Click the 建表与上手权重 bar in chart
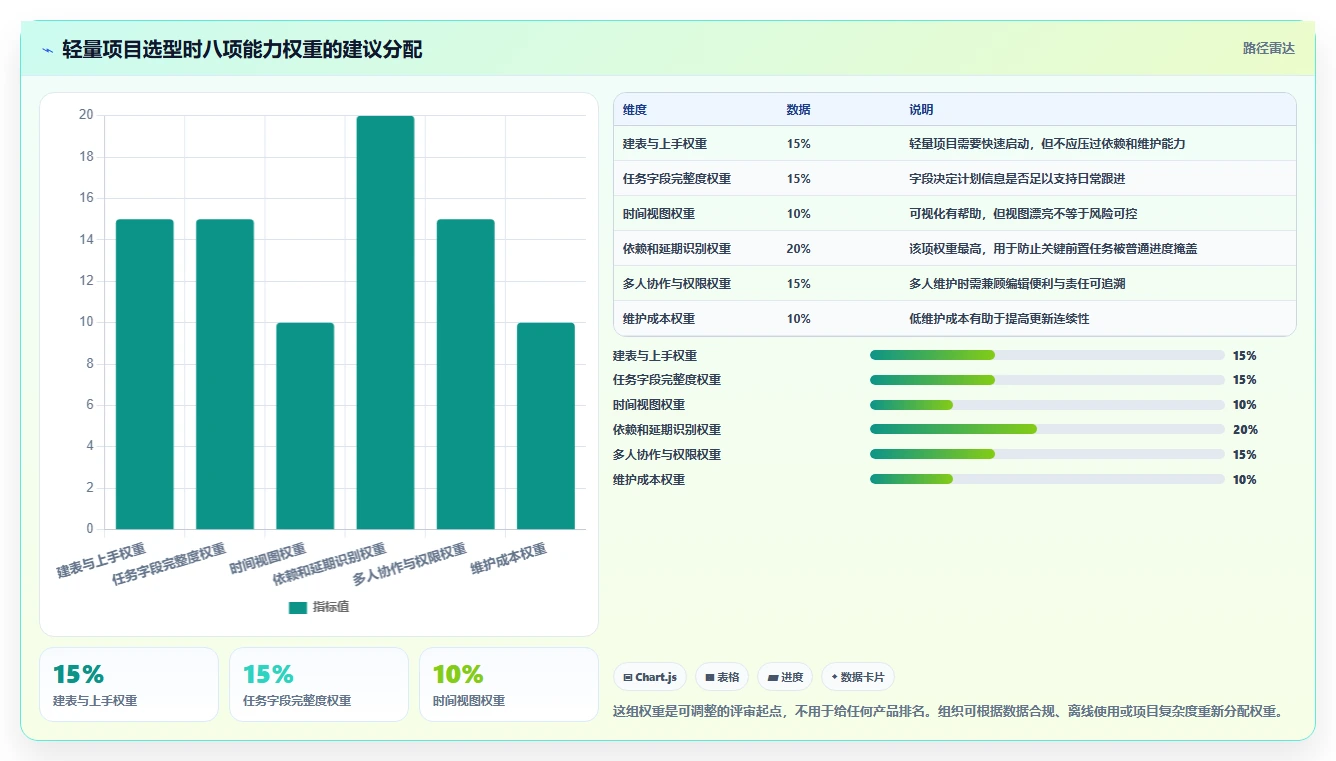This screenshot has height=761, width=1336. tap(145, 374)
